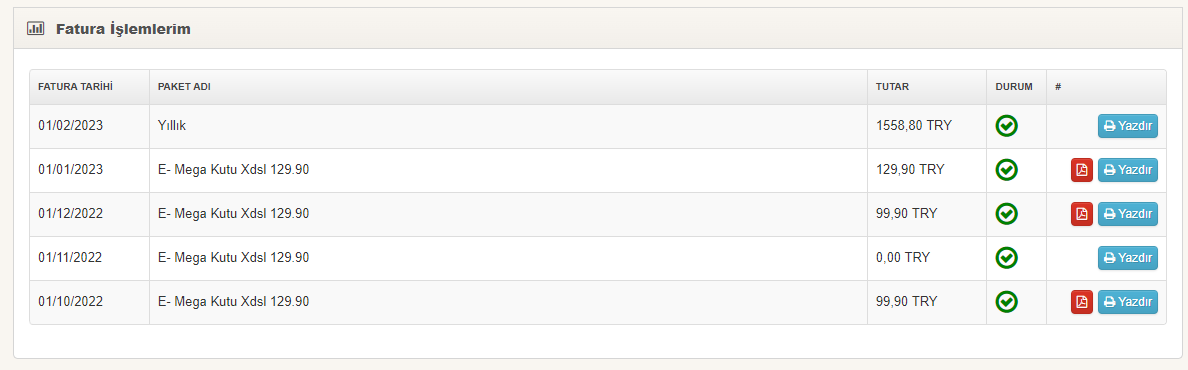Click Yazdır for the 01/10/2022 invoice
This screenshot has width=1188, height=370.
click(1127, 302)
